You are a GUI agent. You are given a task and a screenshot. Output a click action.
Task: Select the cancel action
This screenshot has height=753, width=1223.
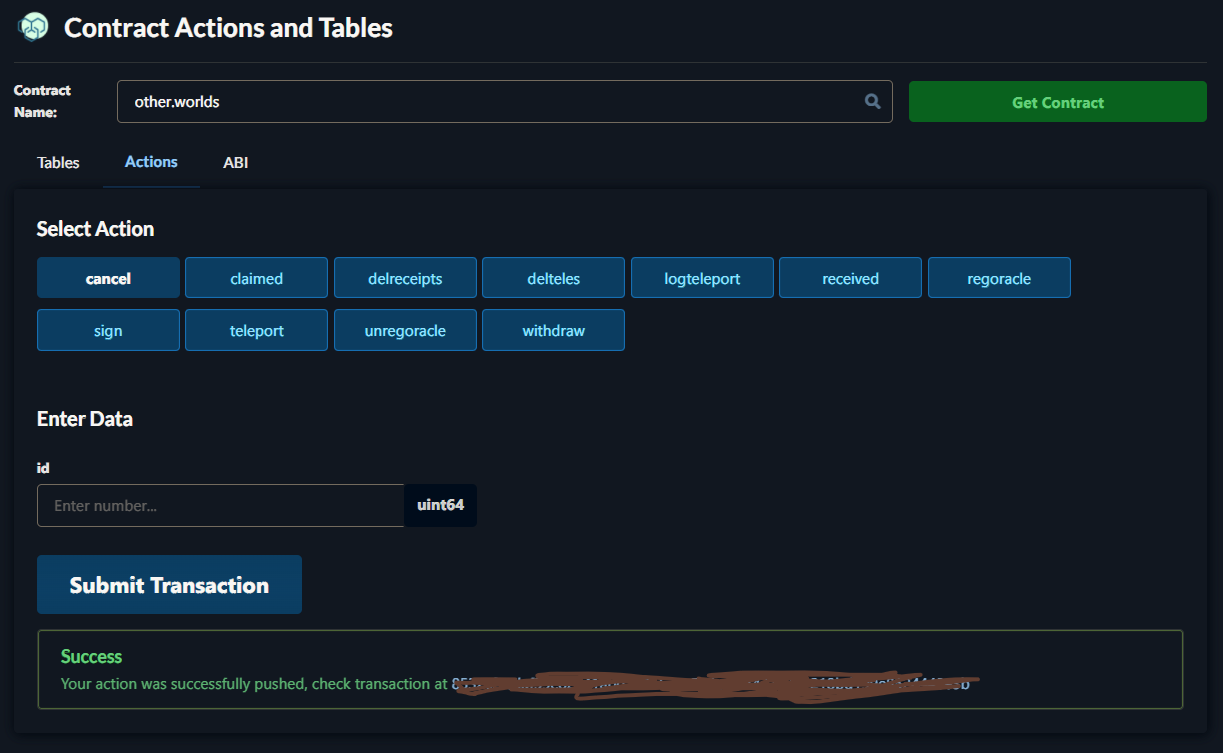click(108, 278)
